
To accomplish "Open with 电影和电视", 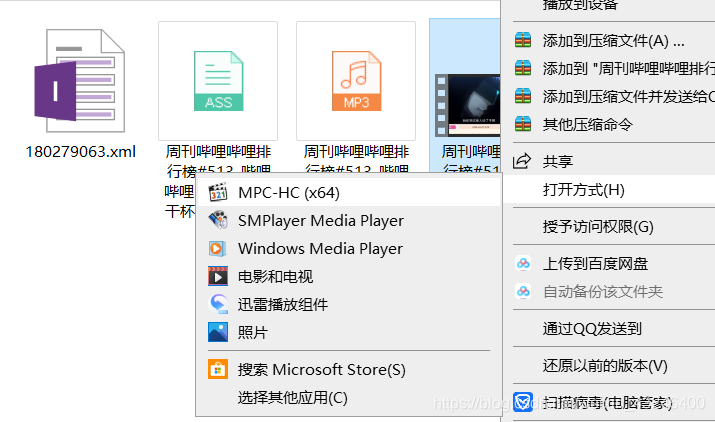I will pyautogui.click(x=349, y=276).
